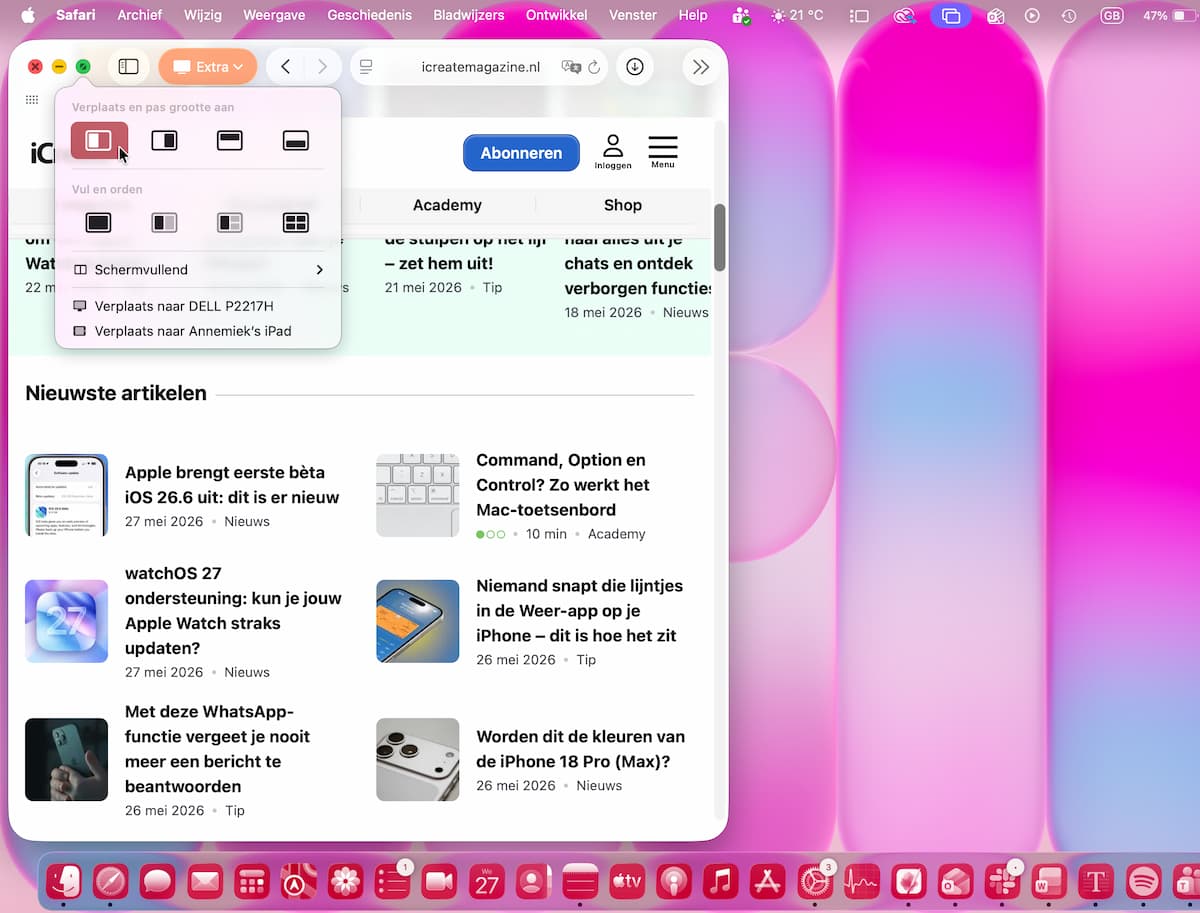Open the Apple menu
The width and height of the screenshot is (1200, 913).
point(27,15)
